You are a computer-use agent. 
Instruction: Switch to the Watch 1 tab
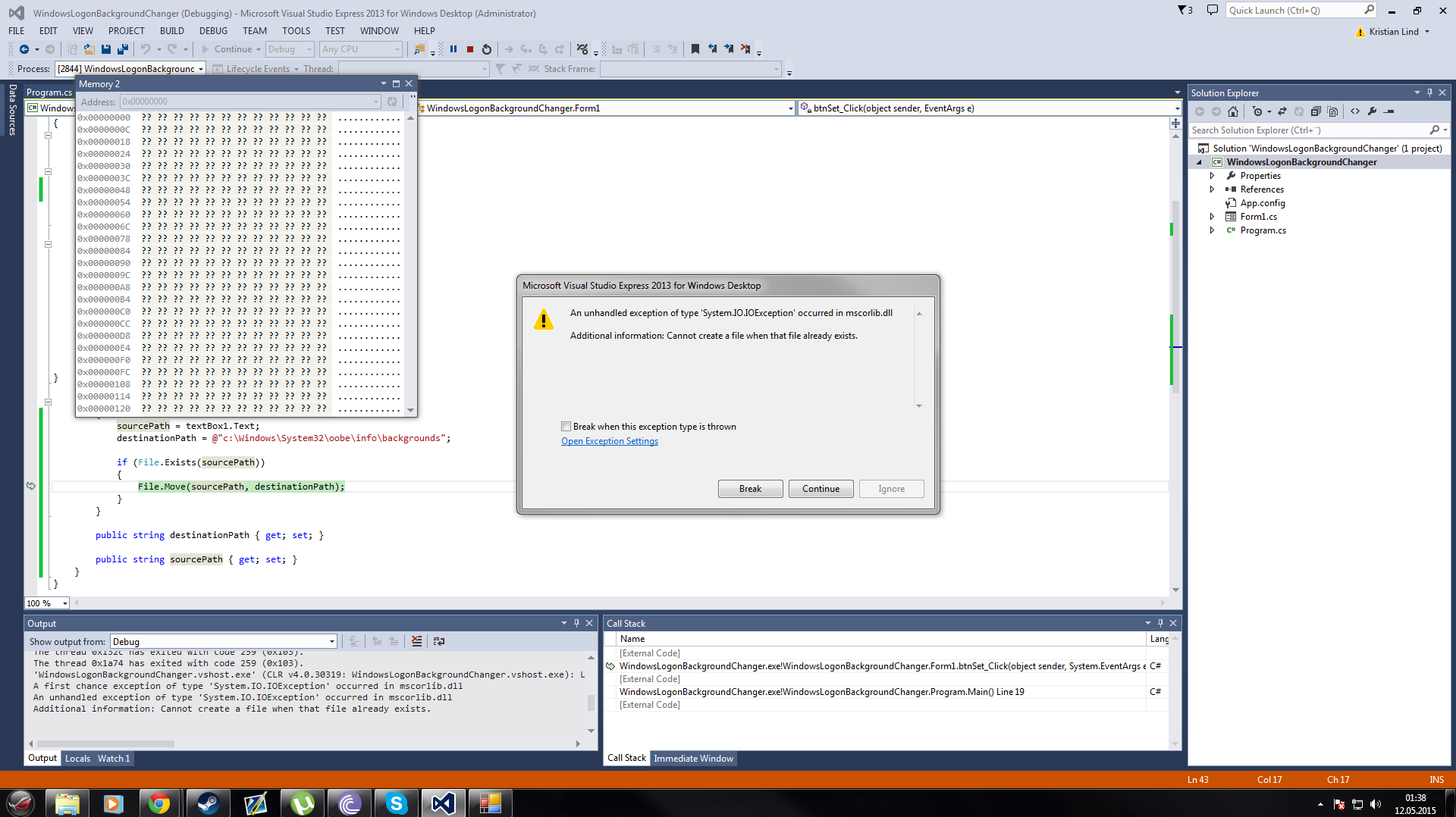(114, 759)
